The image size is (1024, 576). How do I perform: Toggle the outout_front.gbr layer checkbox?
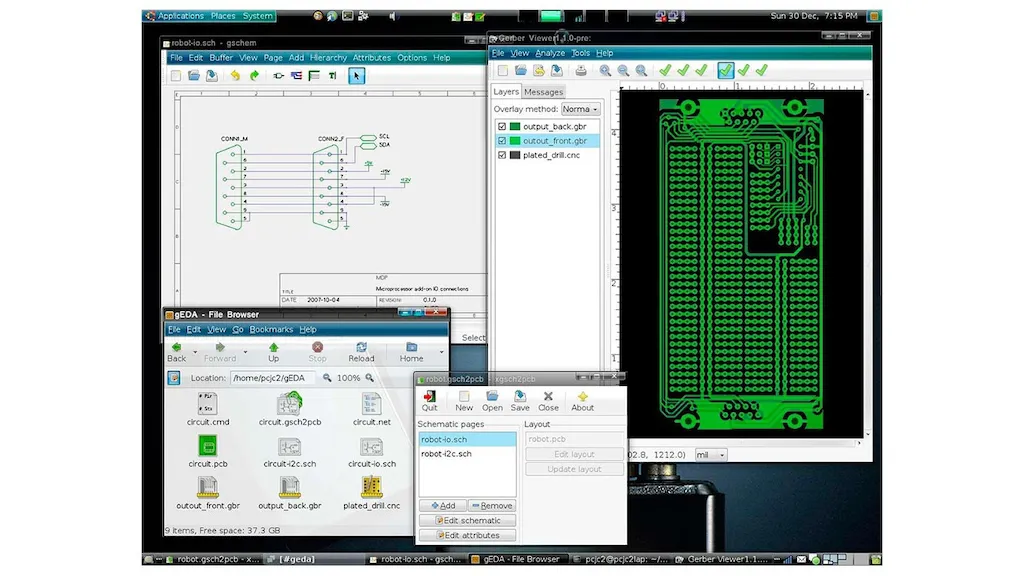pyautogui.click(x=502, y=141)
